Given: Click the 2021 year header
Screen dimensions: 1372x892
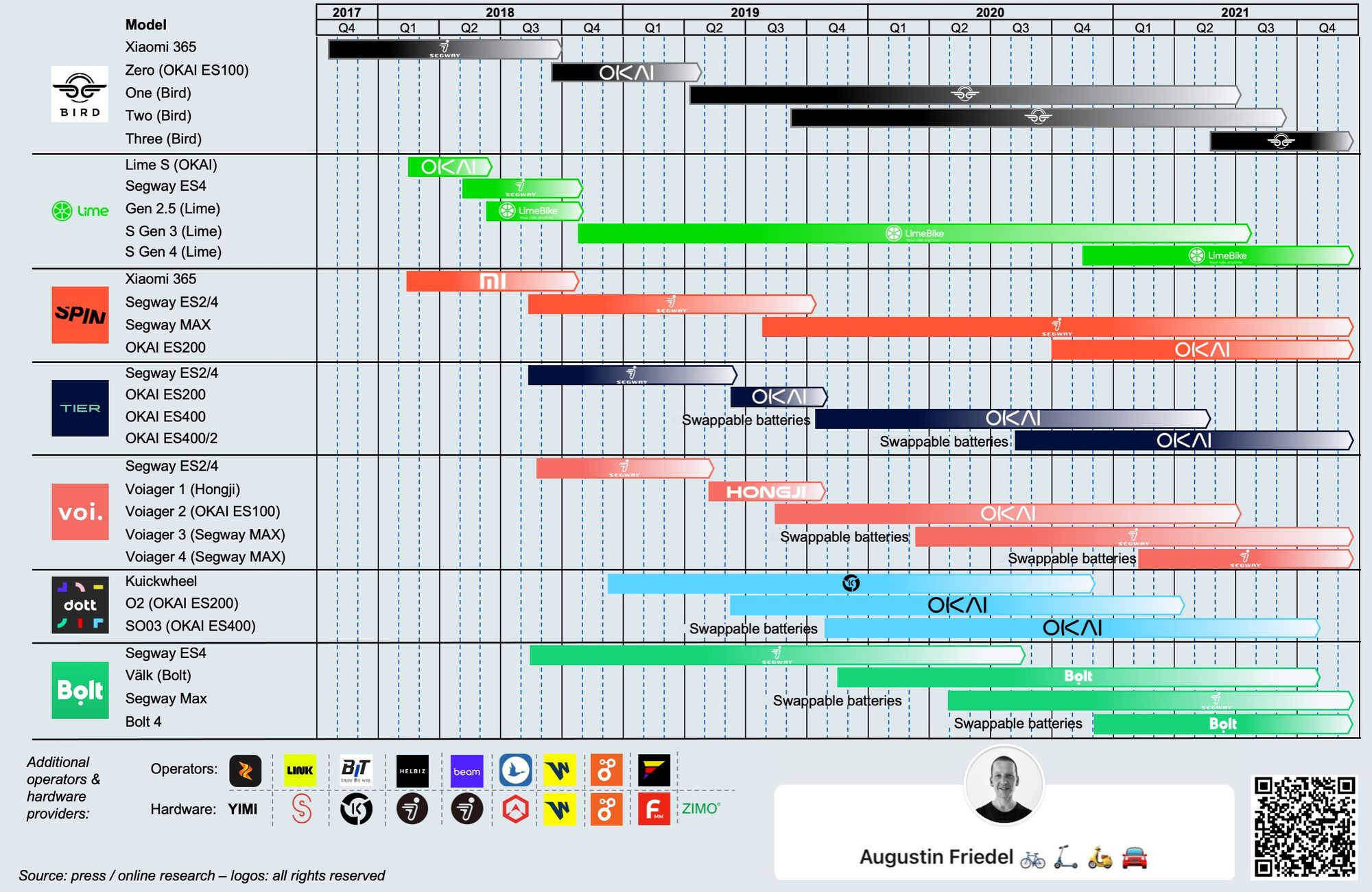Looking at the screenshot, I should point(1235,12).
